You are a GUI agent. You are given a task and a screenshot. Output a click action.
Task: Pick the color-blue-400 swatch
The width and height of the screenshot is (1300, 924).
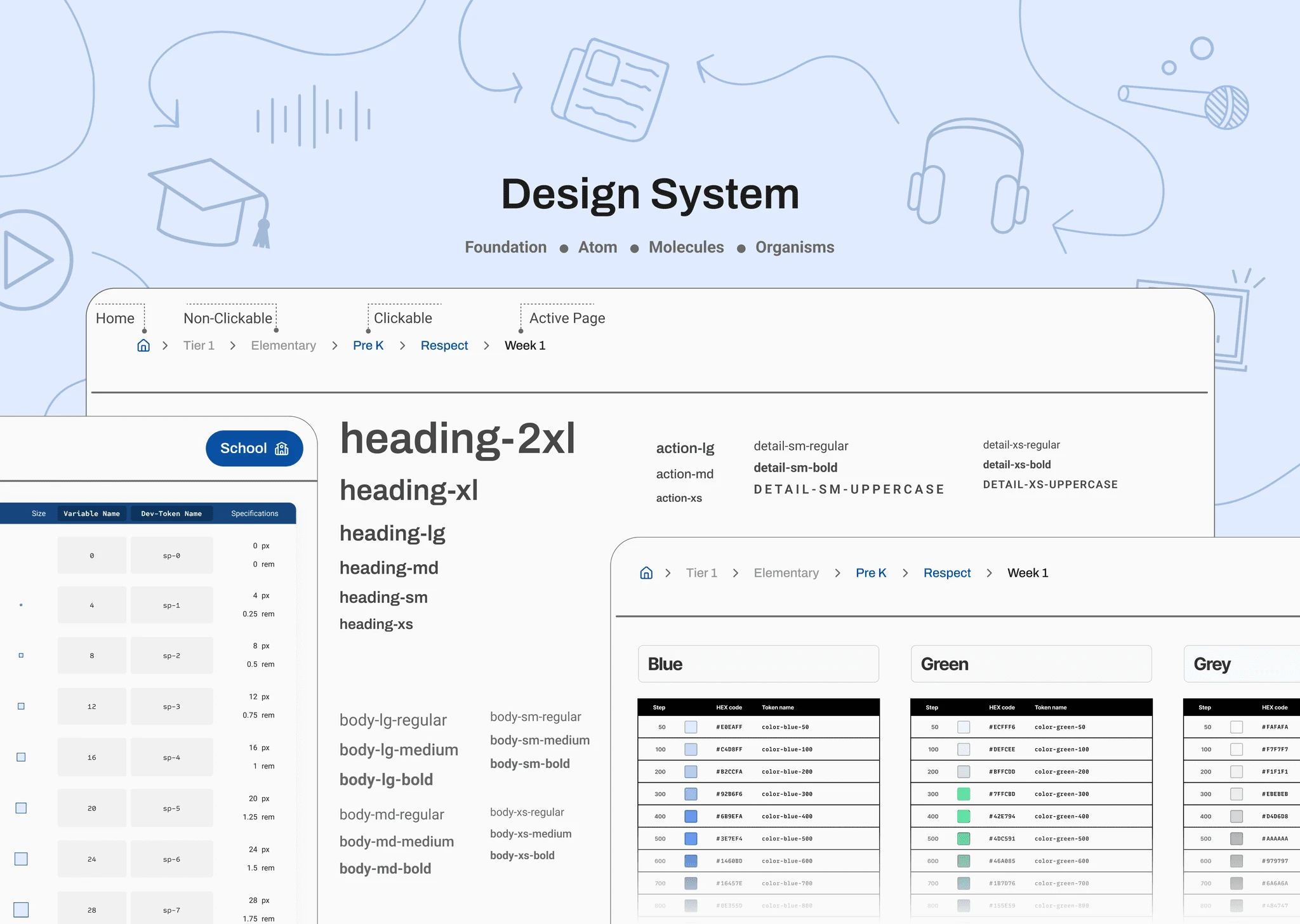(691, 816)
